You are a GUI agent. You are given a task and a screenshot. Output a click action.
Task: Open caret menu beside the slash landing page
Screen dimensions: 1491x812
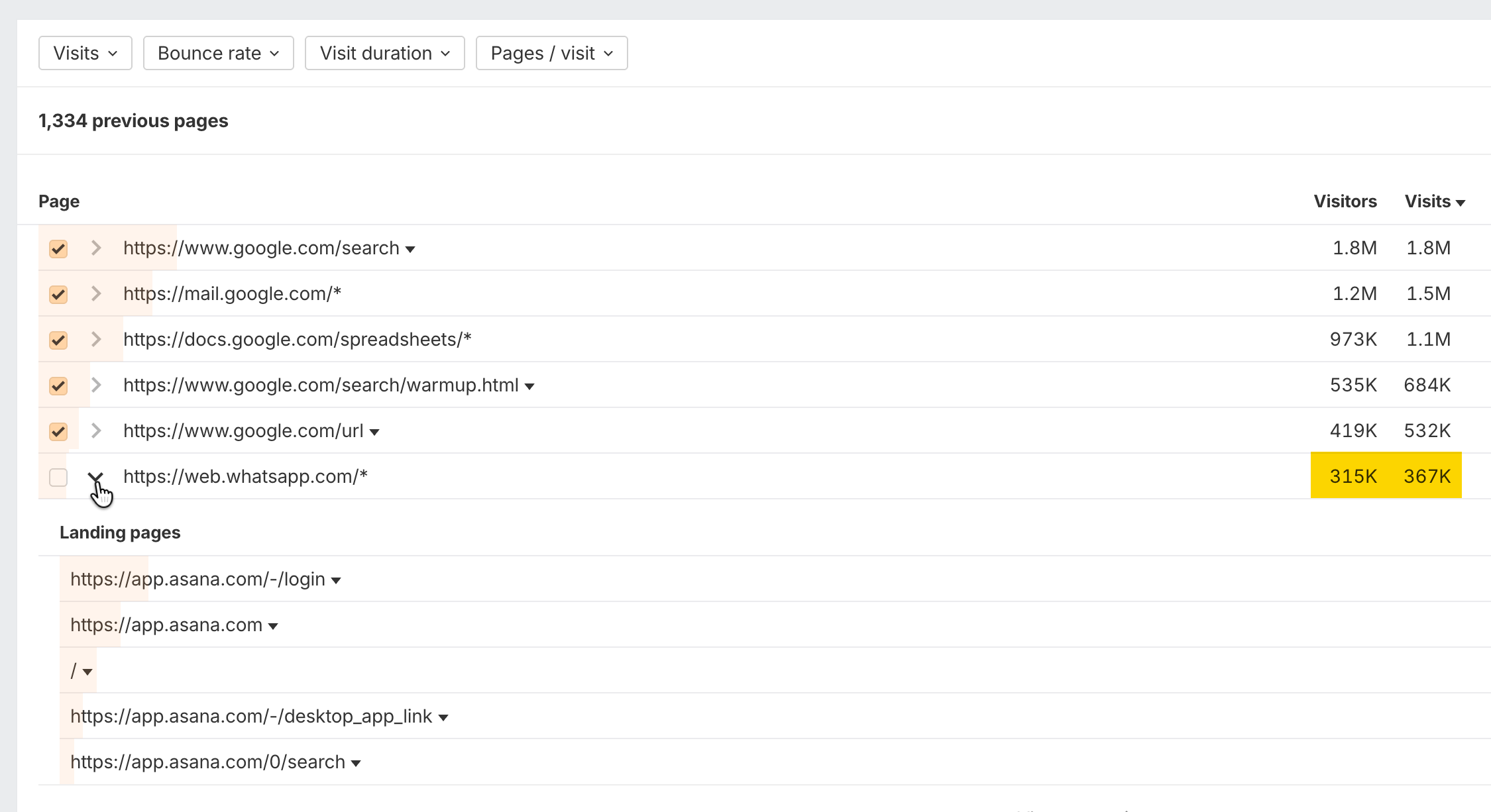tap(87, 672)
